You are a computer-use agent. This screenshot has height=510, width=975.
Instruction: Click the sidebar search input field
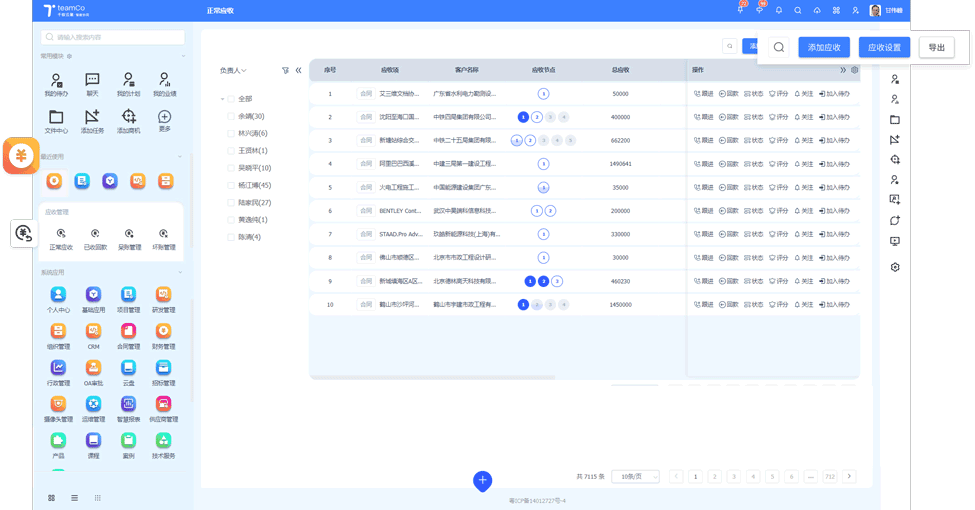point(113,37)
